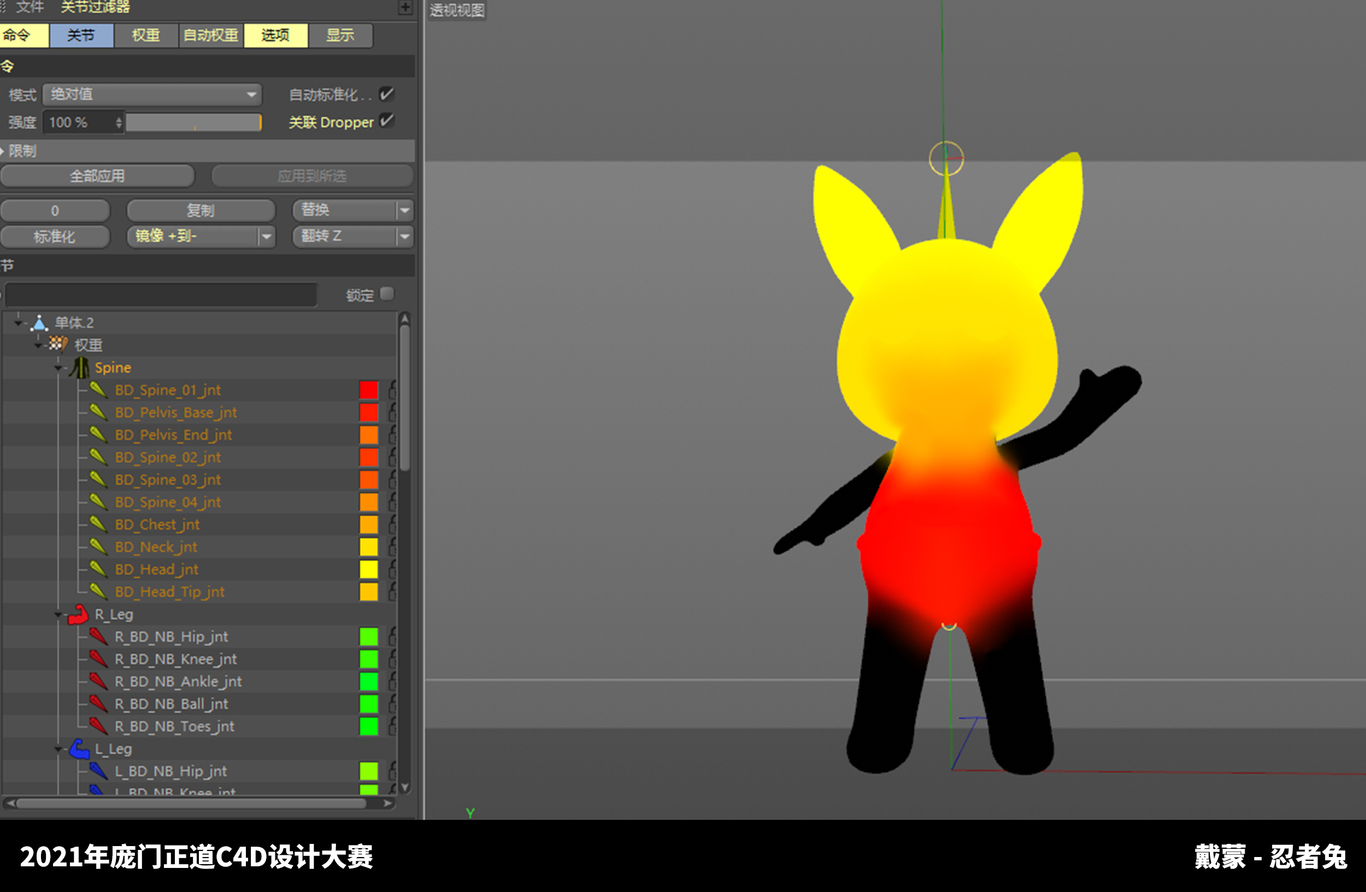The image size is (1366, 892).
Task: Switch to the 显示 tab
Action: coord(340,35)
